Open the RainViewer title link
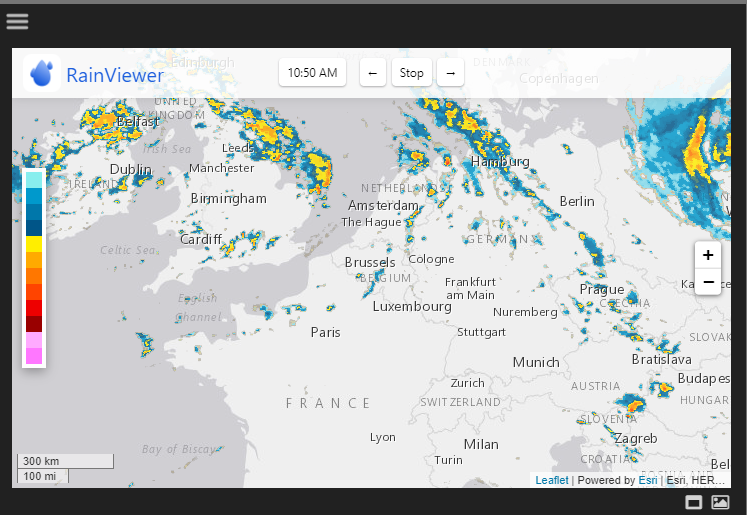The image size is (747, 515). [x=115, y=75]
